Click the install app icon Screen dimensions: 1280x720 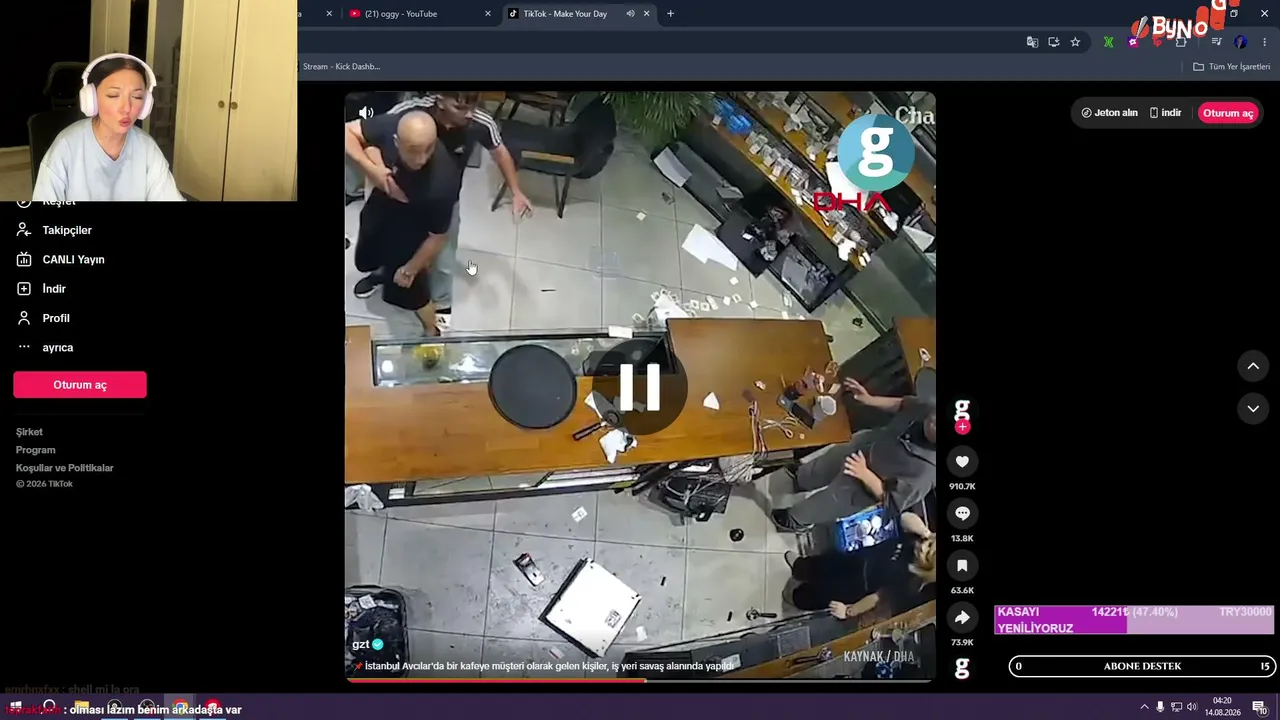pyautogui.click(x=1053, y=42)
